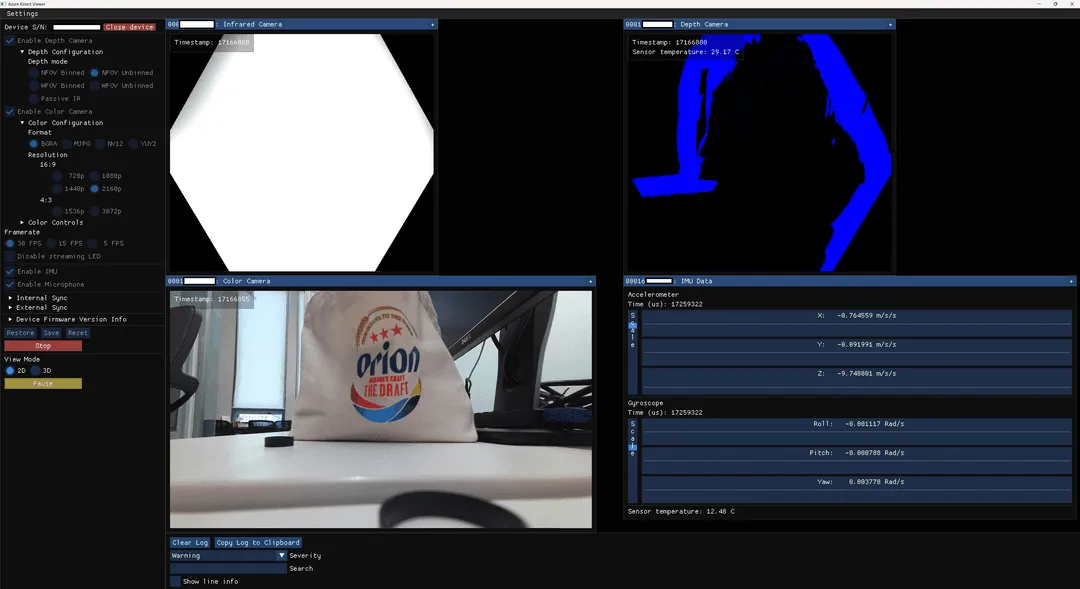Viewport: 1080px width, 589px height.
Task: Click the IMU Data panel corner dot
Action: pos(1071,282)
